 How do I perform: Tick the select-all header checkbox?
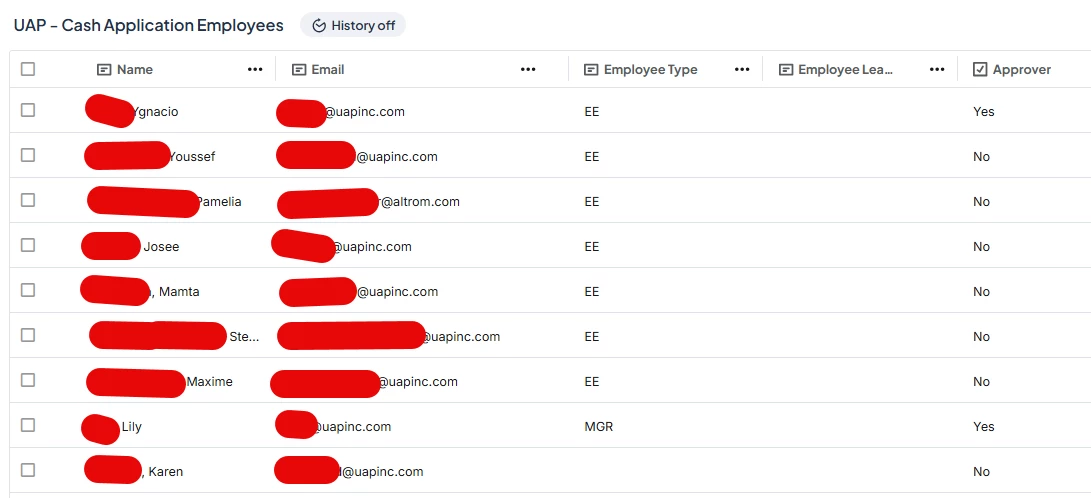pos(28,69)
